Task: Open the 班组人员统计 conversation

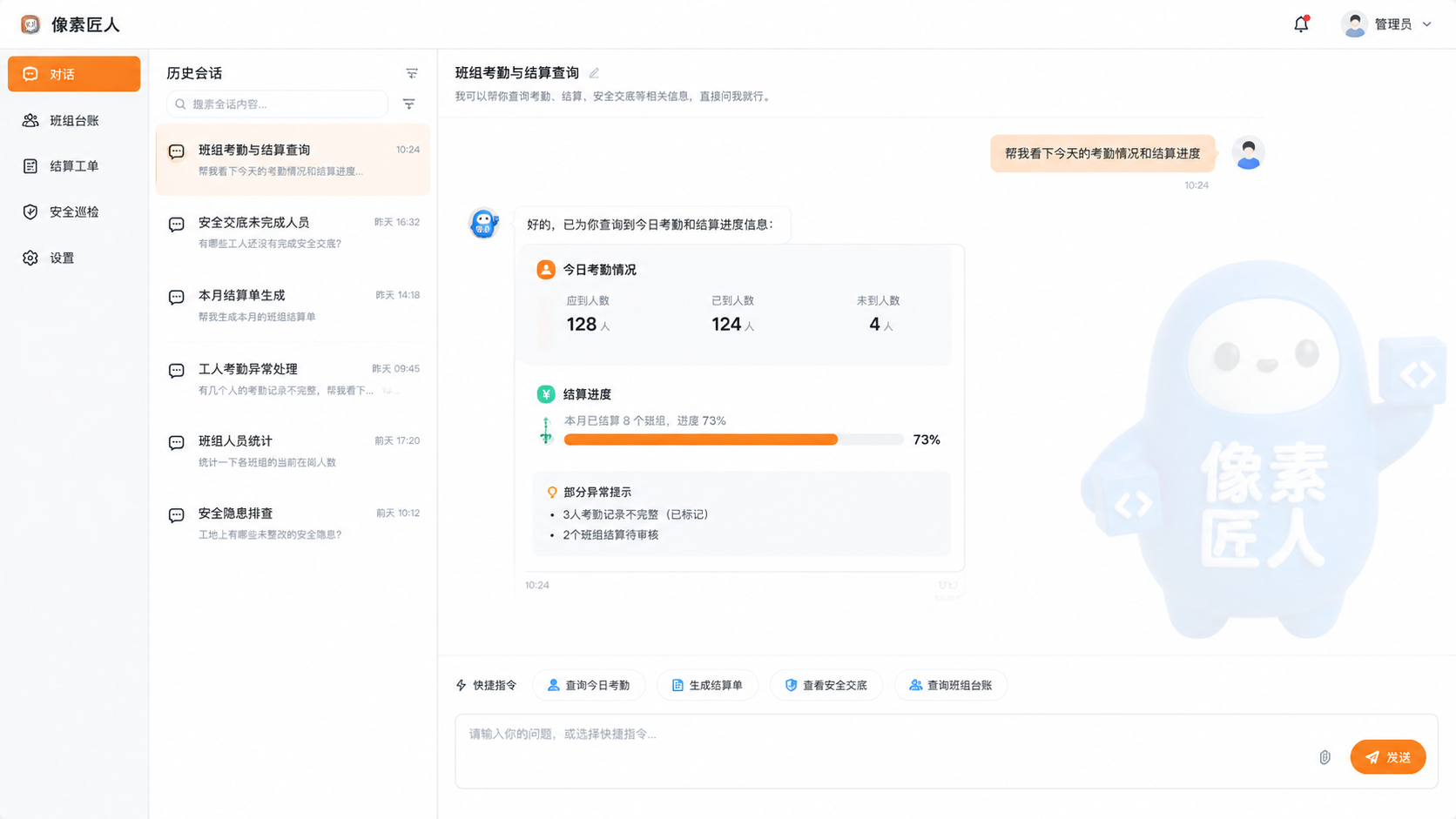Action: click(293, 451)
